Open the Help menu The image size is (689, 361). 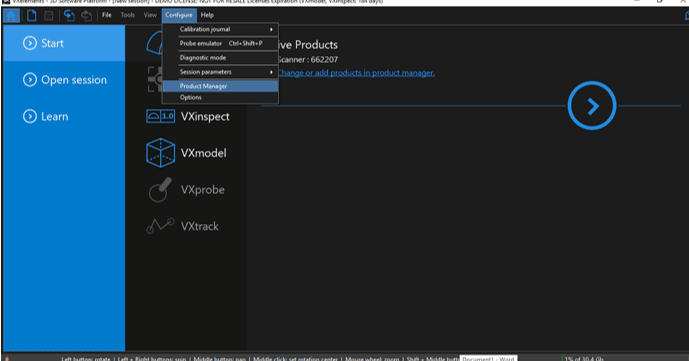(207, 15)
